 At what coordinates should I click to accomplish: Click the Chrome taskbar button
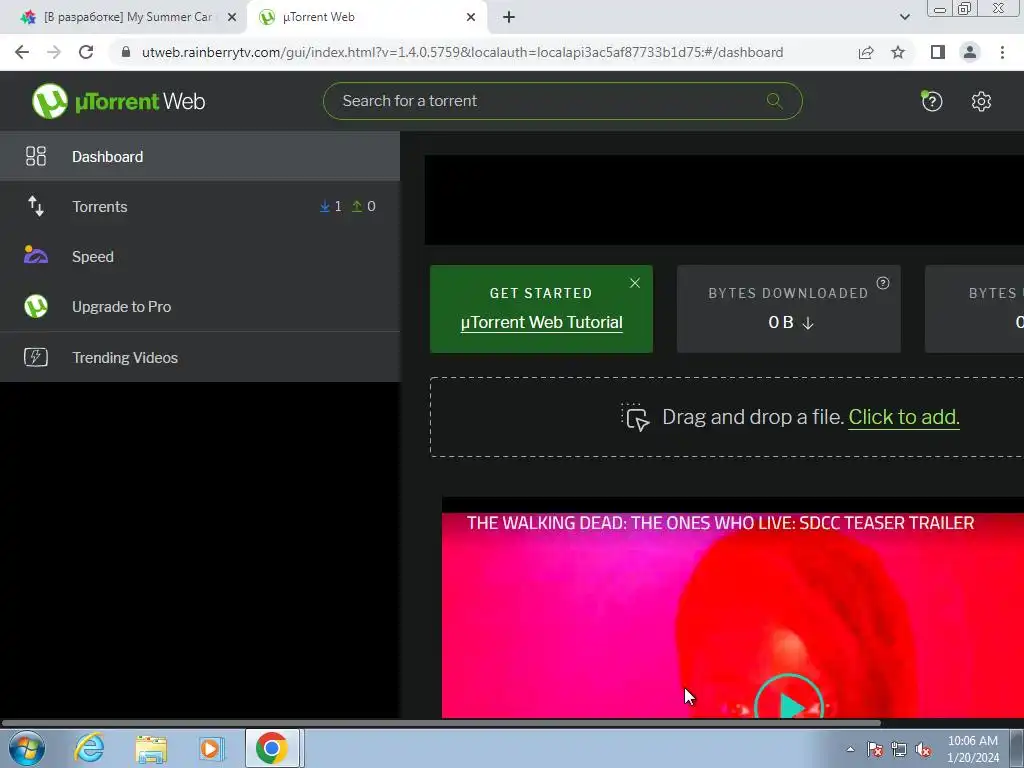(x=272, y=748)
